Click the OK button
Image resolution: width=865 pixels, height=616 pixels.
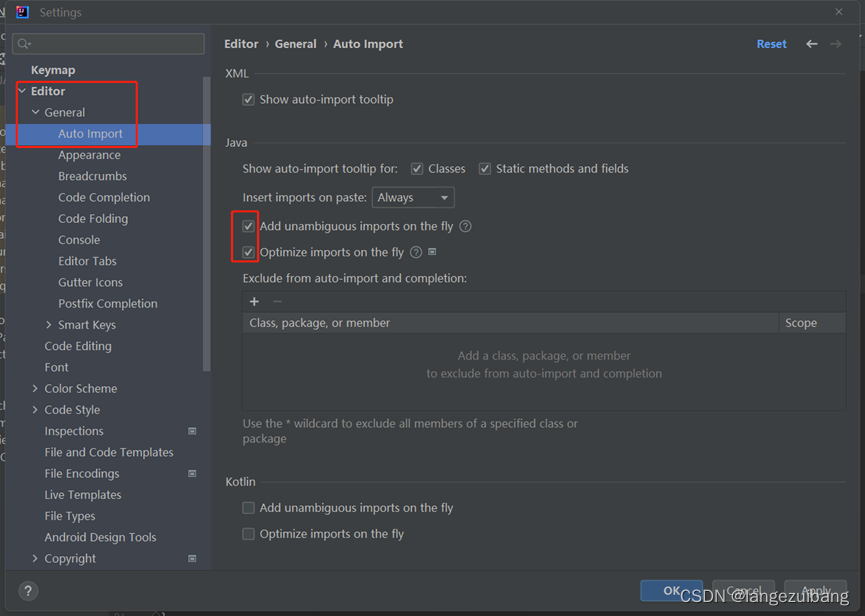[671, 591]
